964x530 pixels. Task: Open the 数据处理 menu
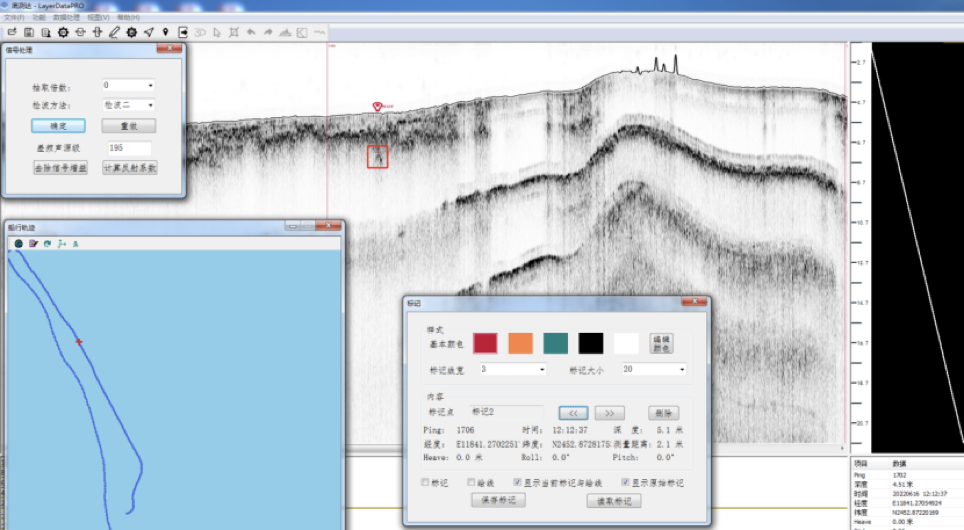tap(65, 18)
